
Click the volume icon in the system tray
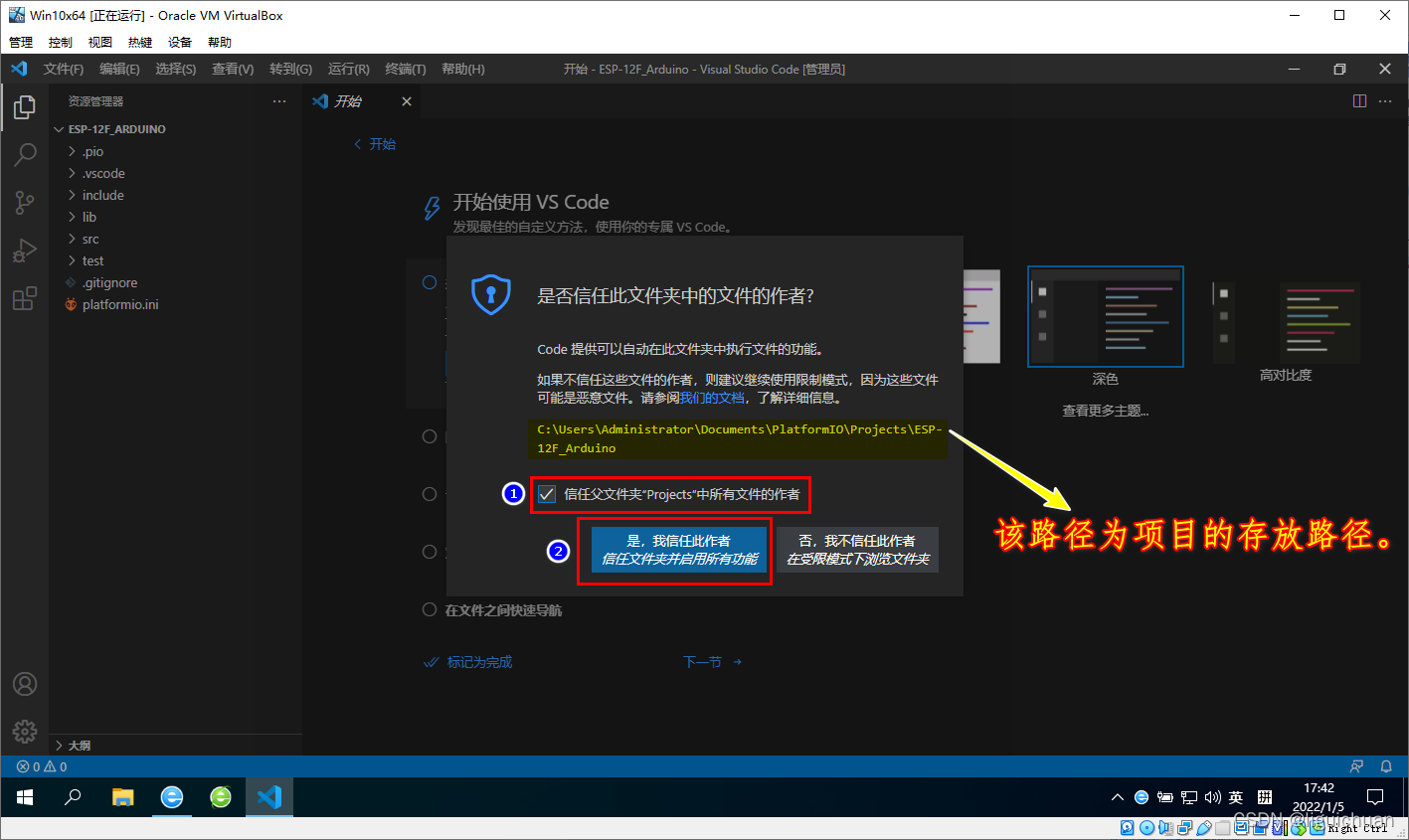point(1212,797)
